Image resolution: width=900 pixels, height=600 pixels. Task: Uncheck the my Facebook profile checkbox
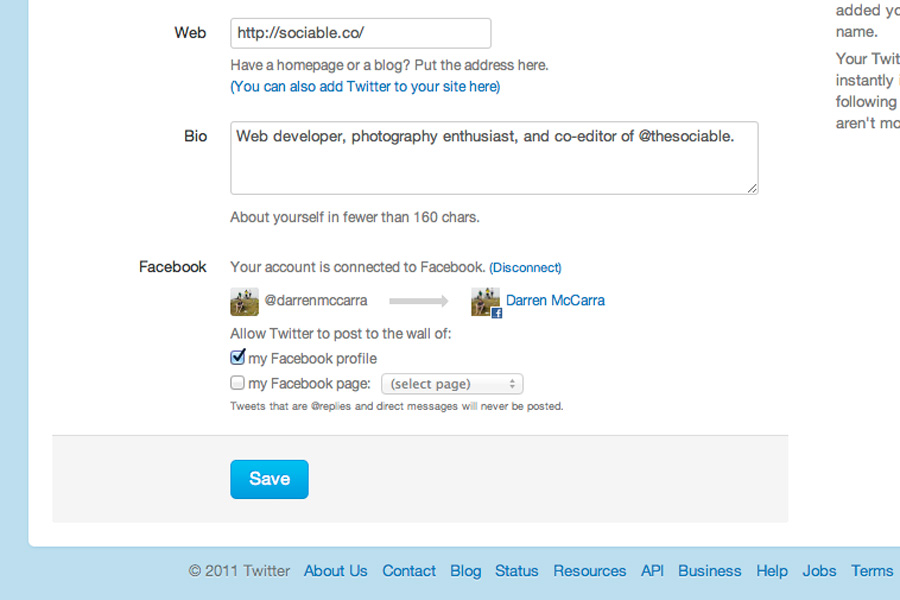point(238,357)
